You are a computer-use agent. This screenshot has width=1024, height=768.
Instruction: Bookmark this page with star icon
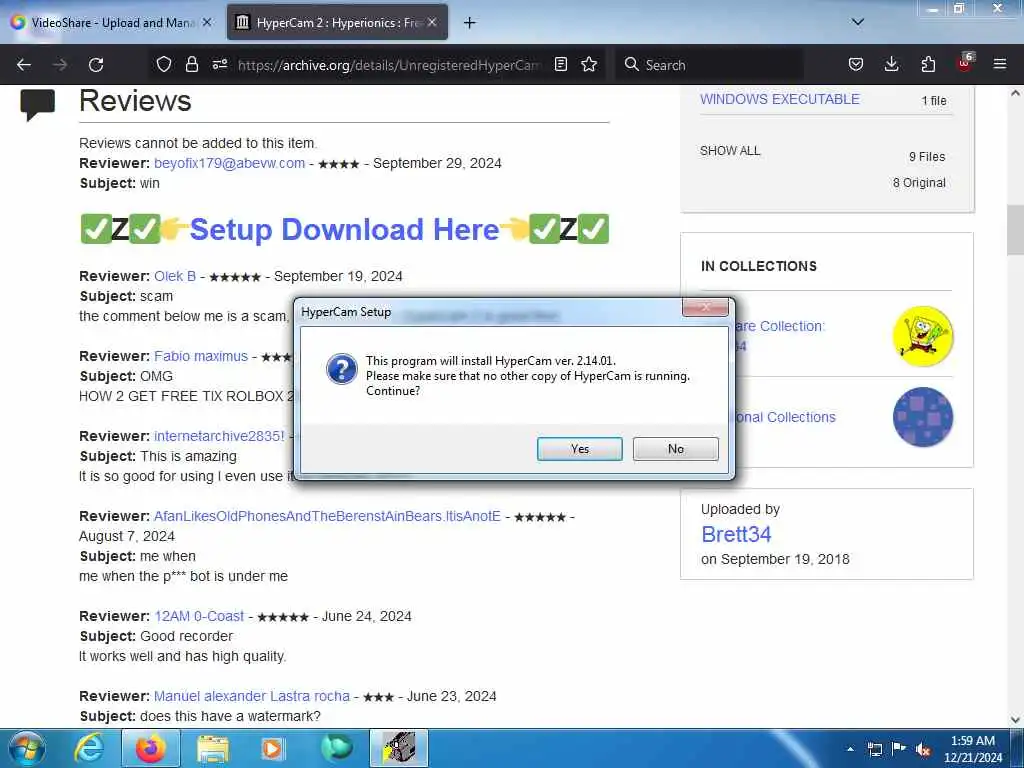coord(589,64)
